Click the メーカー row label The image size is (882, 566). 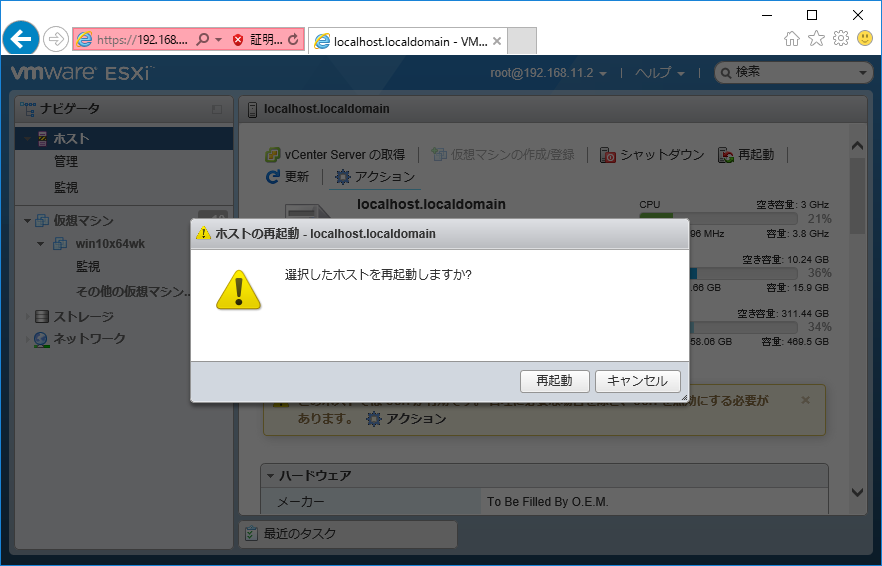click(301, 502)
